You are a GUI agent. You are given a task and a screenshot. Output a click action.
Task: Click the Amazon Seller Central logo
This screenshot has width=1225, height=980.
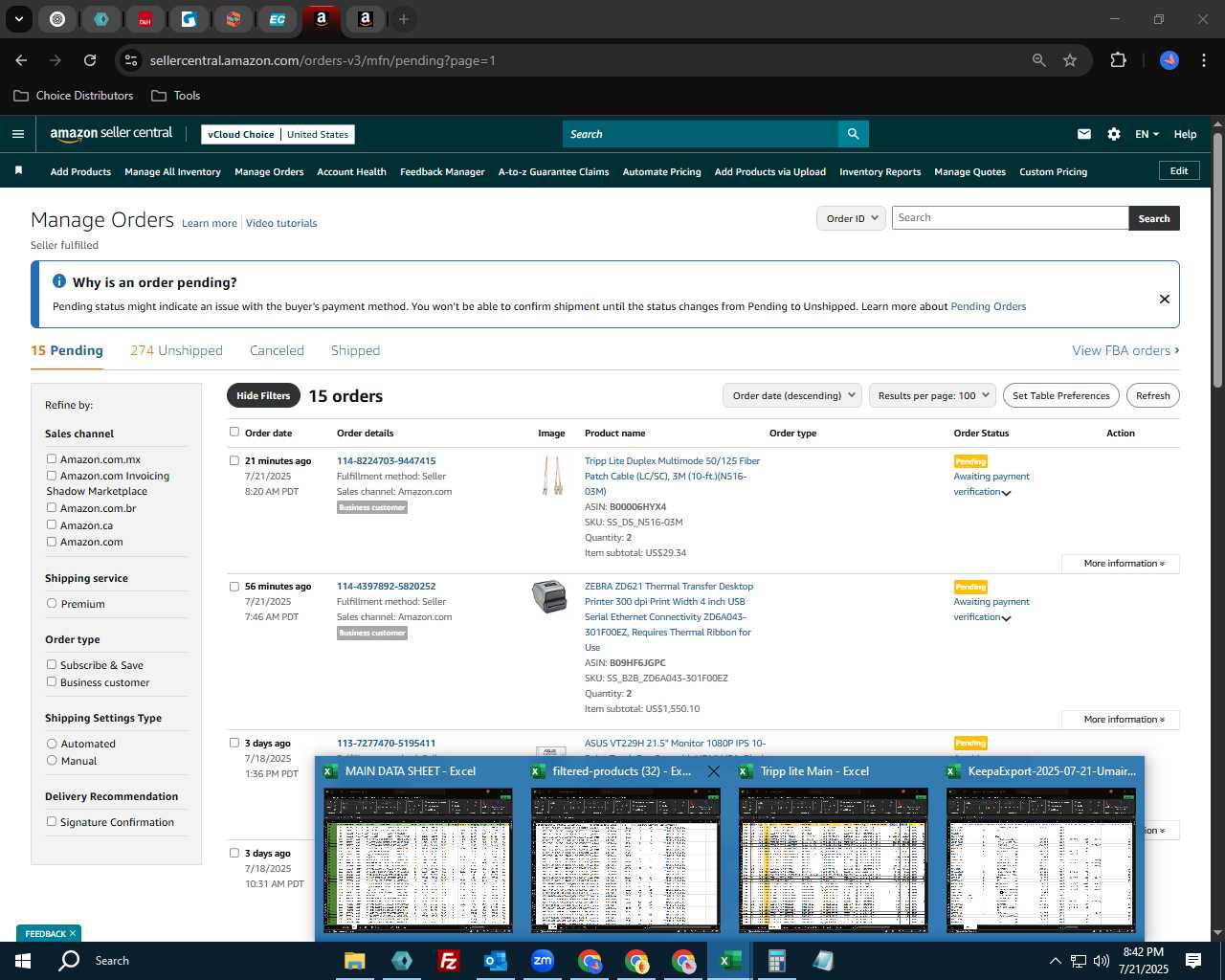(x=111, y=134)
